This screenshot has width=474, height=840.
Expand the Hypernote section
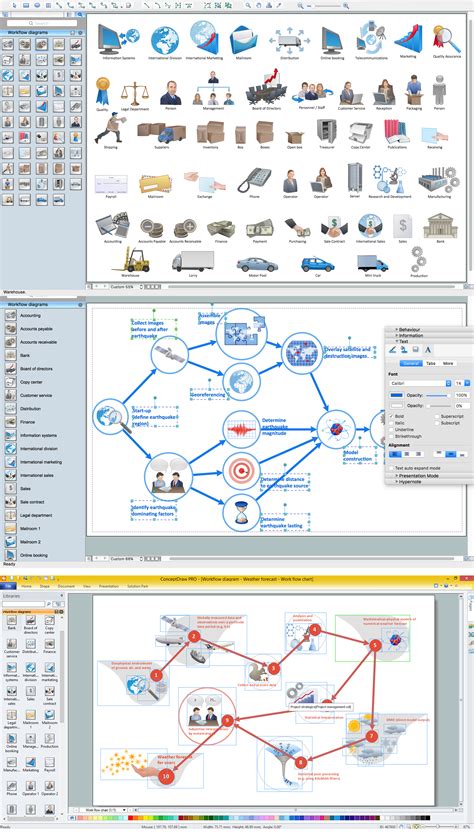pyautogui.click(x=409, y=482)
